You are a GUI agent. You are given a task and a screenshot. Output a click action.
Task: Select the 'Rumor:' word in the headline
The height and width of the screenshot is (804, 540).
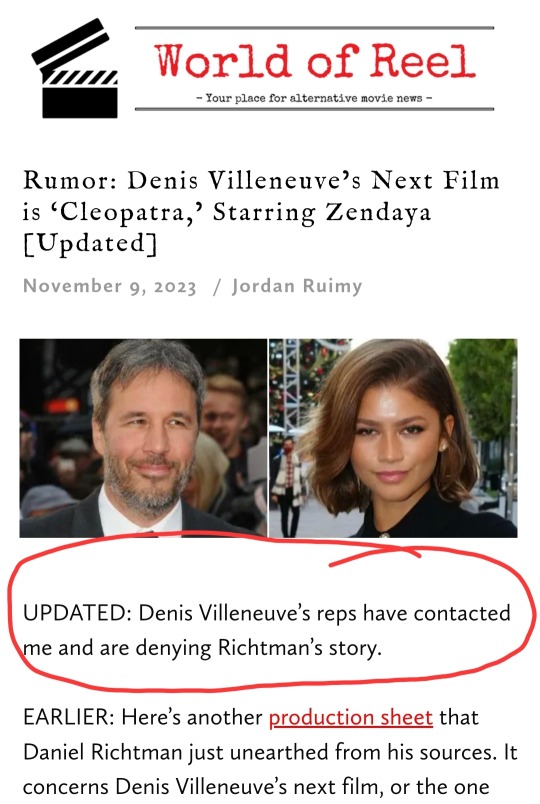click(70, 181)
